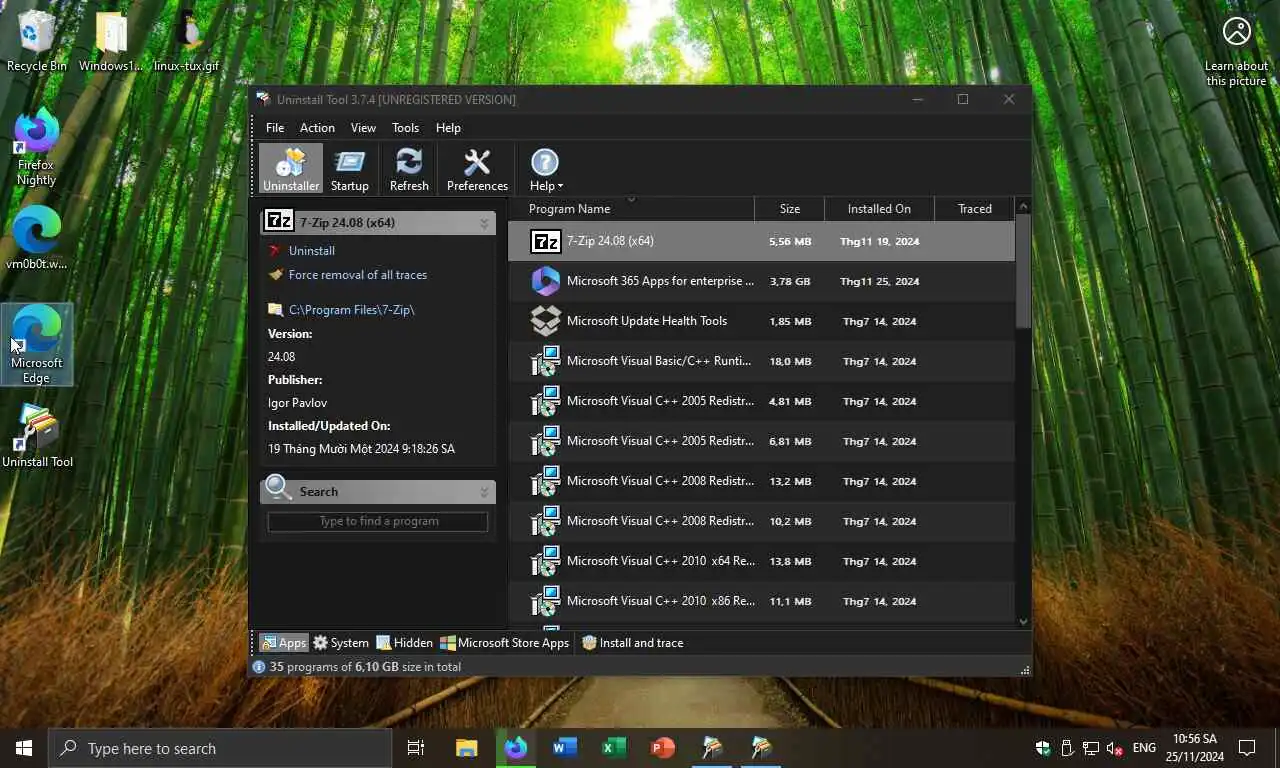Click the muted volume tray icon
Screen dimensions: 1280x768
[x=1114, y=748]
